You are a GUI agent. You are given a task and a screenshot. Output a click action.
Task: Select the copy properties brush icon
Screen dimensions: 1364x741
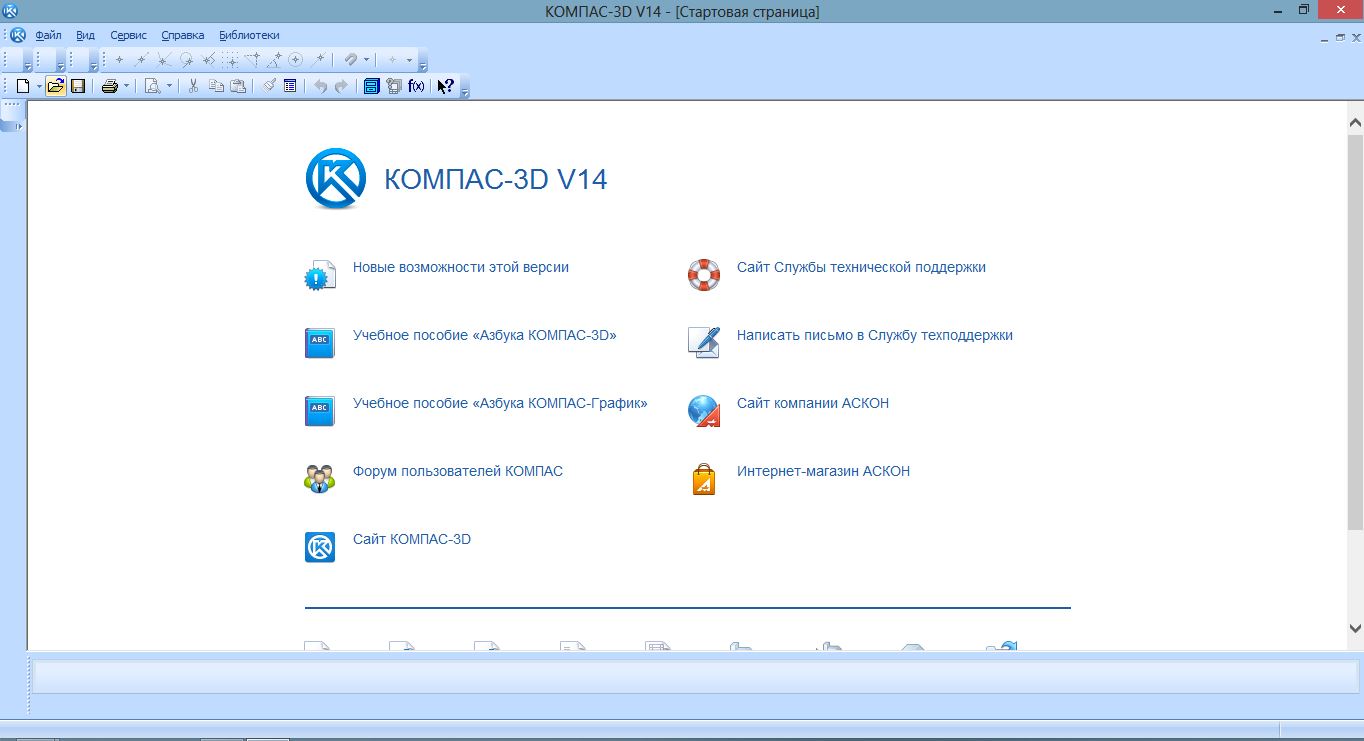click(x=269, y=86)
